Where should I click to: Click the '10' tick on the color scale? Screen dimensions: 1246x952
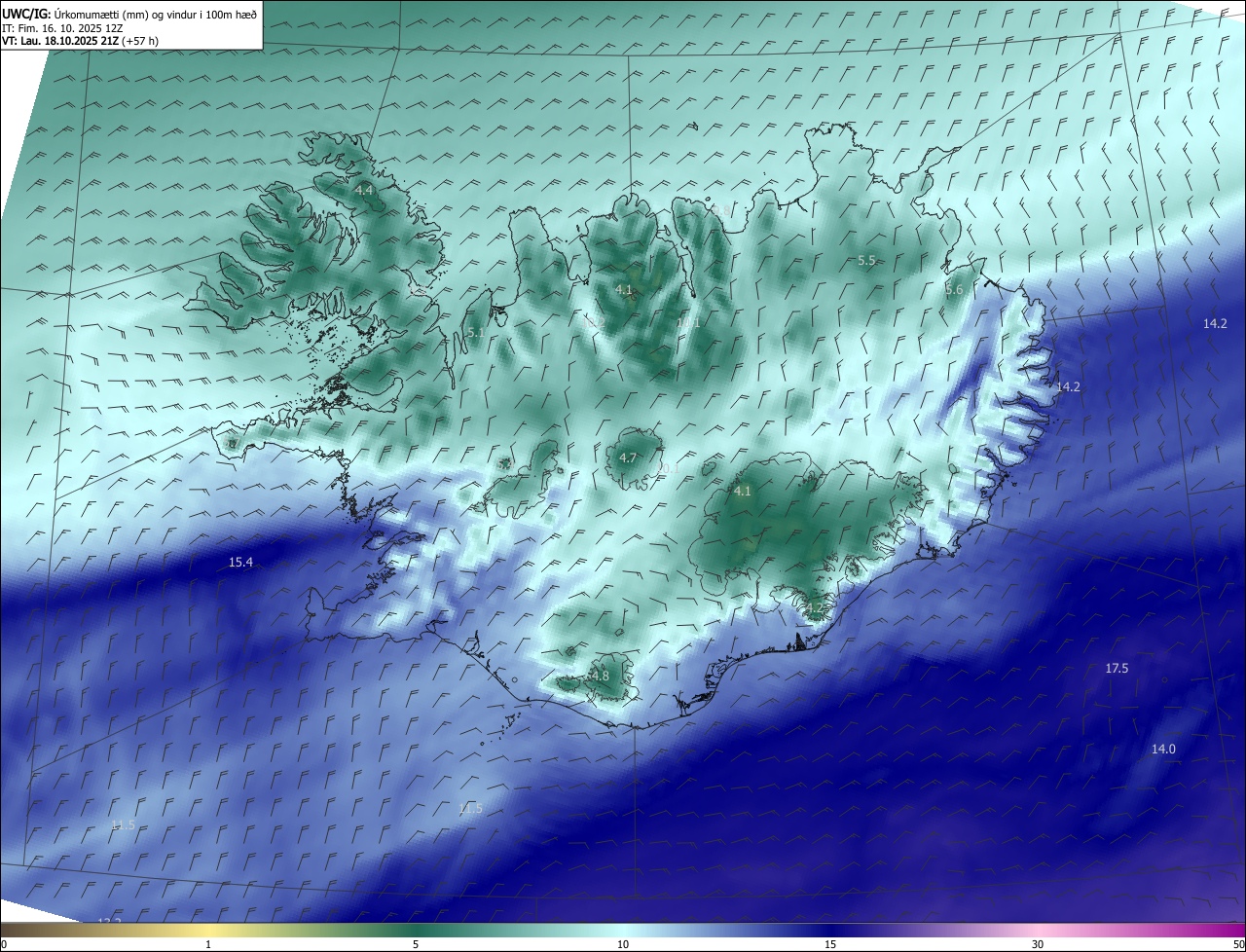coord(623,945)
